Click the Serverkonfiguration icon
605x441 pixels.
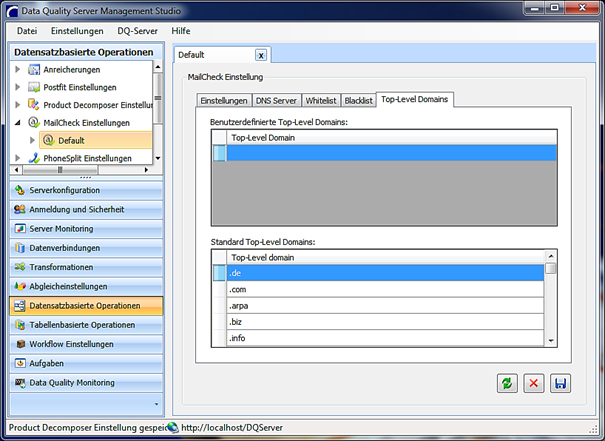pos(20,190)
